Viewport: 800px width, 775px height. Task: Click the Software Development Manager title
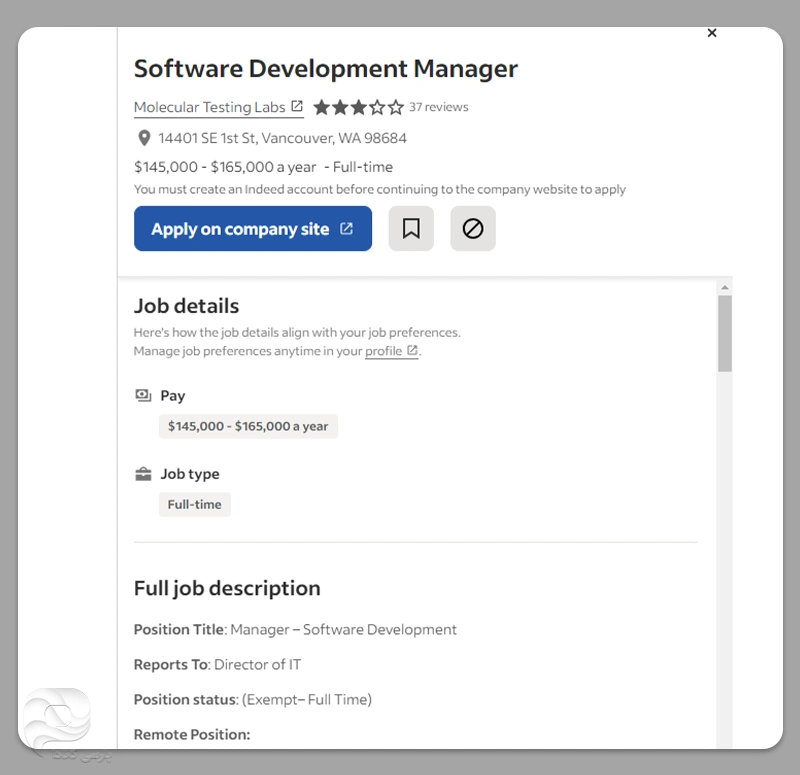(x=326, y=69)
